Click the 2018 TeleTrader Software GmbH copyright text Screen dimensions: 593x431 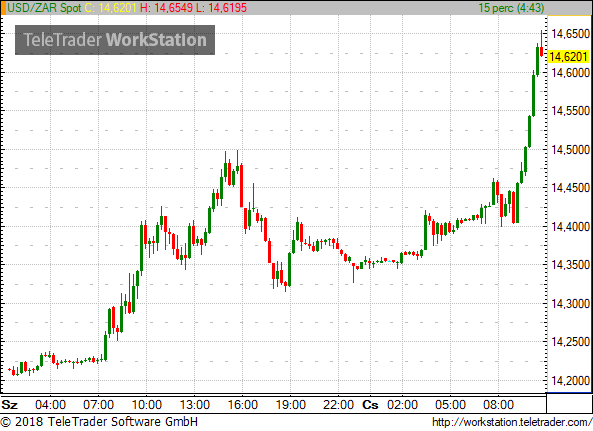(x=99, y=422)
